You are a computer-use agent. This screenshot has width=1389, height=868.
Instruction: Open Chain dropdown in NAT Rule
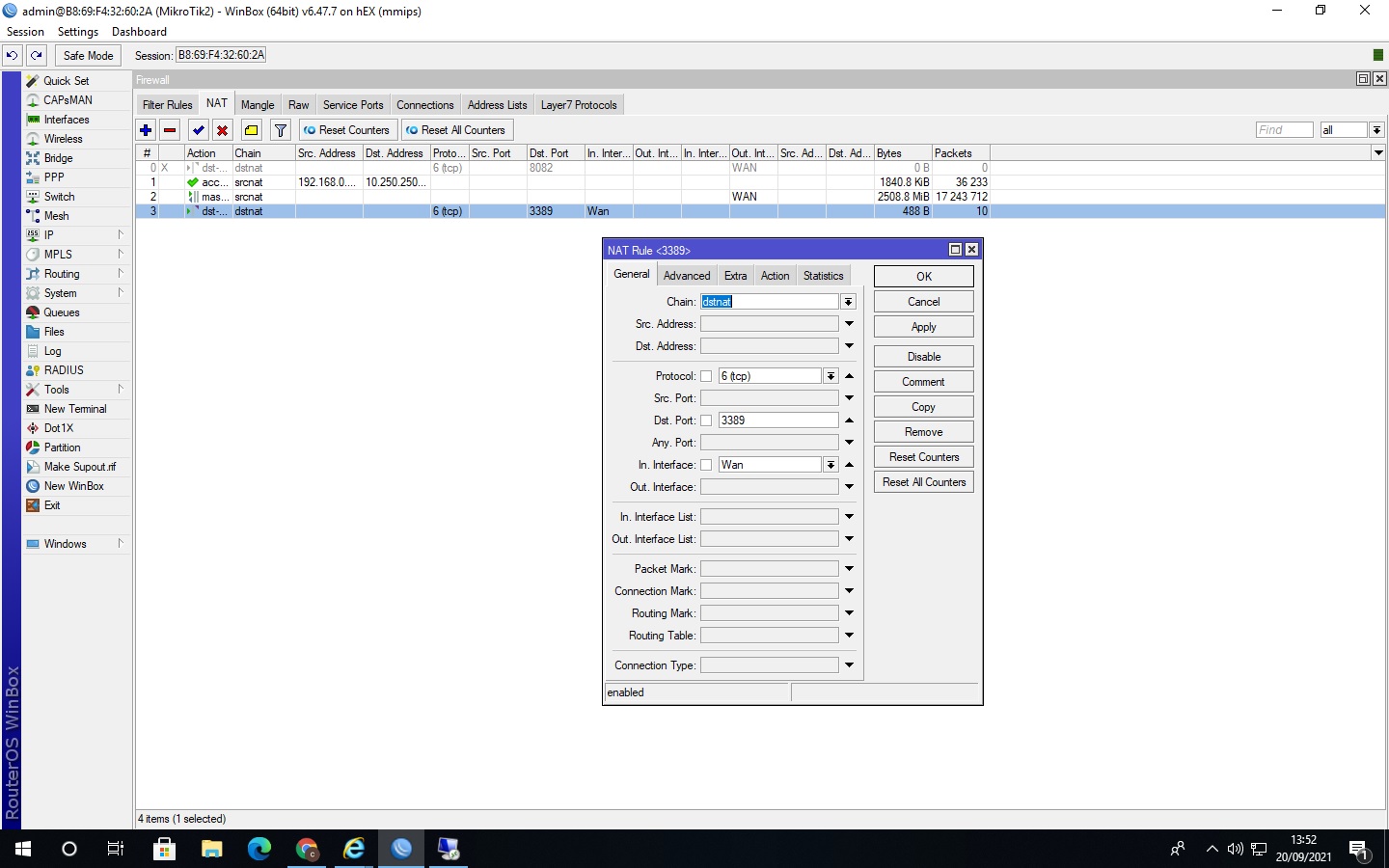pos(848,302)
